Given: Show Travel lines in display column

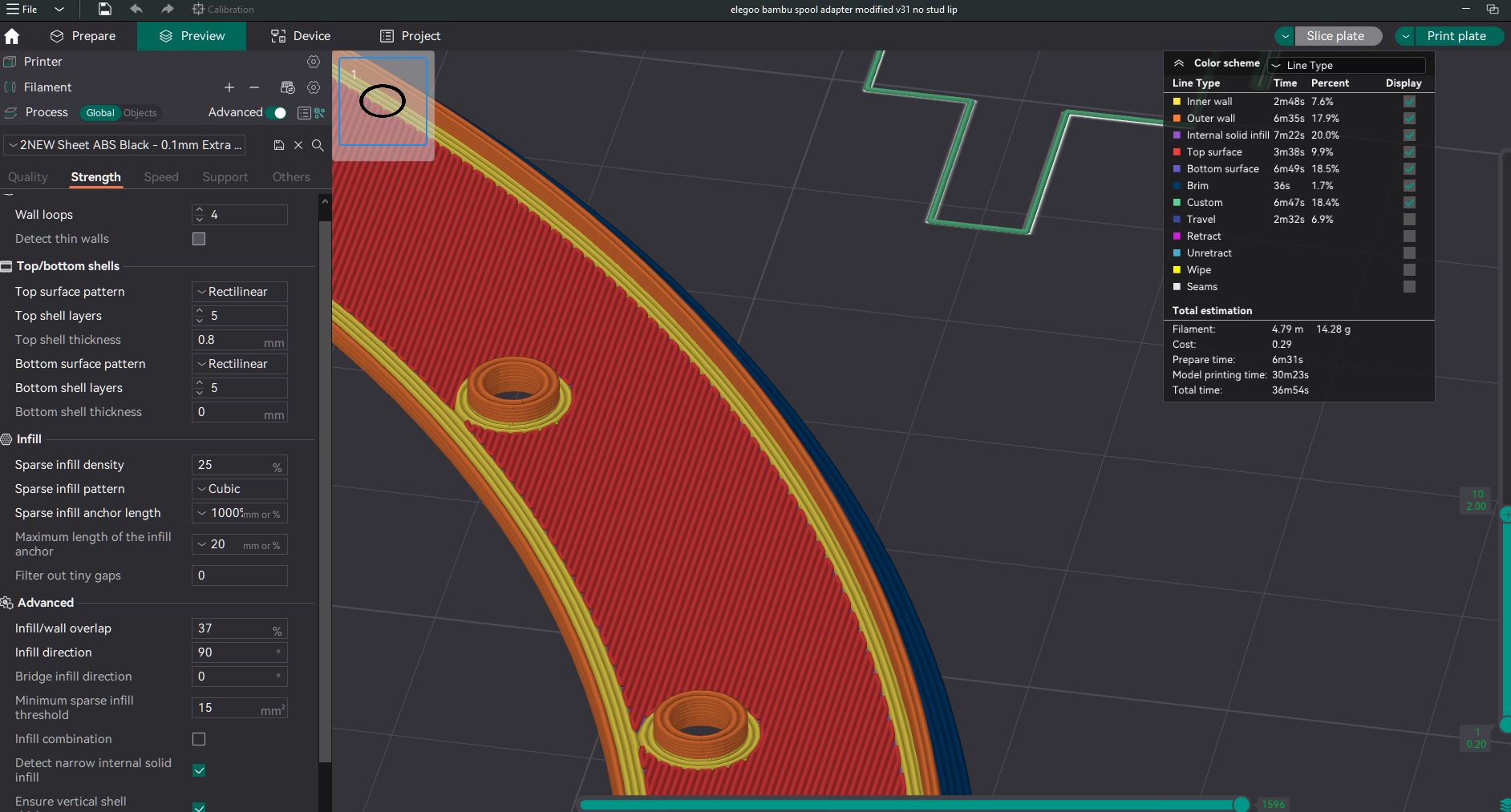Looking at the screenshot, I should click(x=1409, y=220).
